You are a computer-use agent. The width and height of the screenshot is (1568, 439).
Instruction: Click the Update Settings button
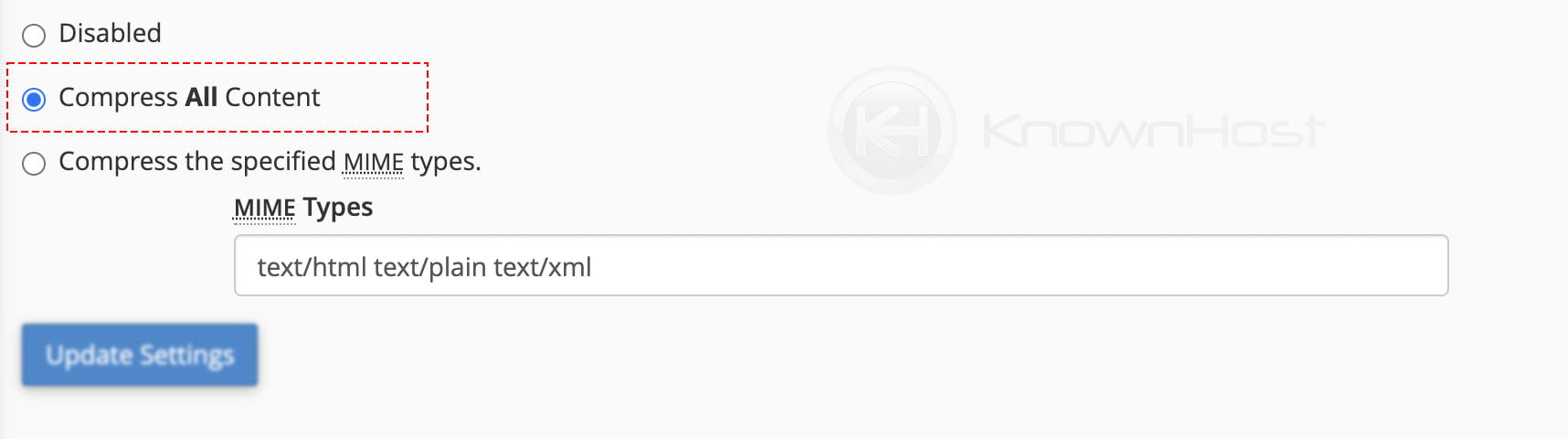tap(140, 355)
